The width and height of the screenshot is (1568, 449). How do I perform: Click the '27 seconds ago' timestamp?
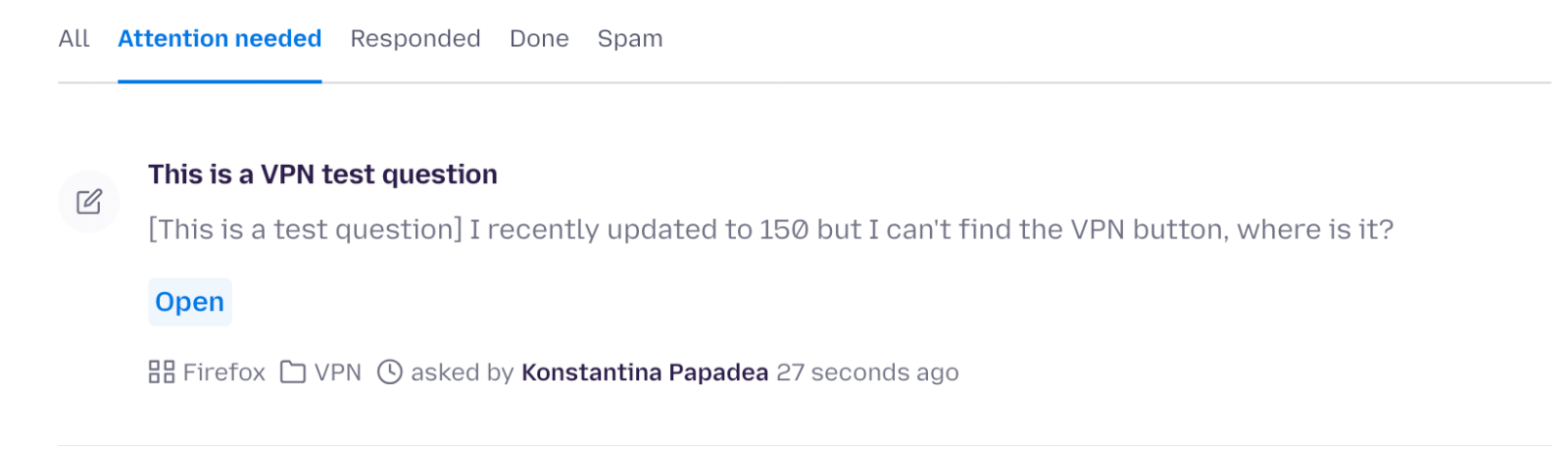[x=867, y=373]
